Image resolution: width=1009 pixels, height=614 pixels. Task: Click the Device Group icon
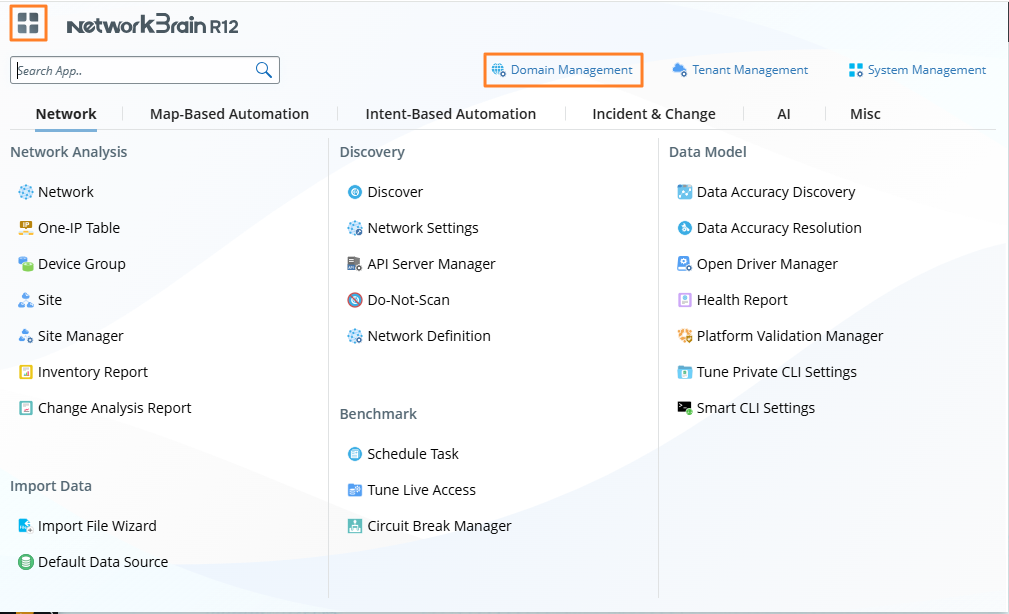(x=26, y=264)
